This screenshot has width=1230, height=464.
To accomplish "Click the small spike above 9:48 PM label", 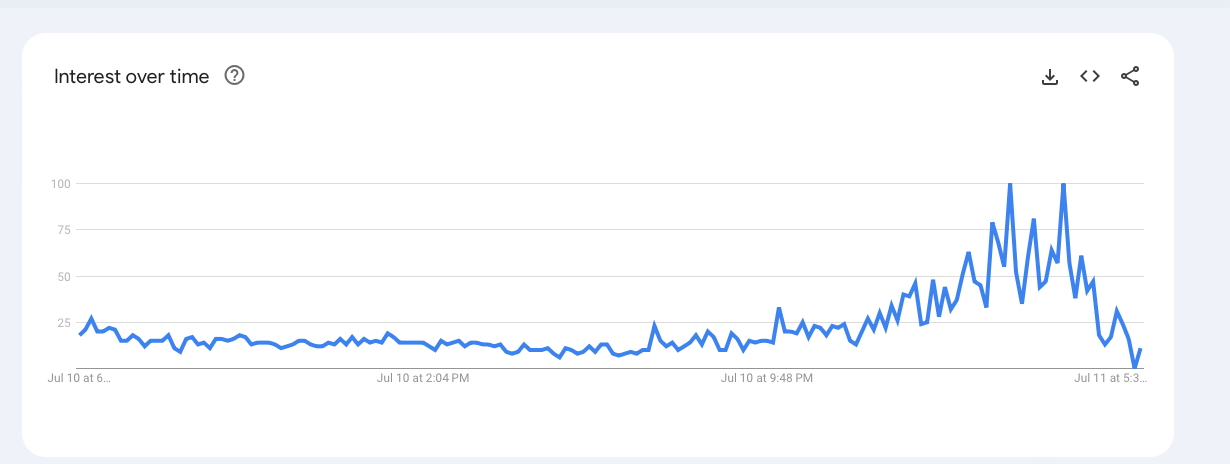I will 779,309.
